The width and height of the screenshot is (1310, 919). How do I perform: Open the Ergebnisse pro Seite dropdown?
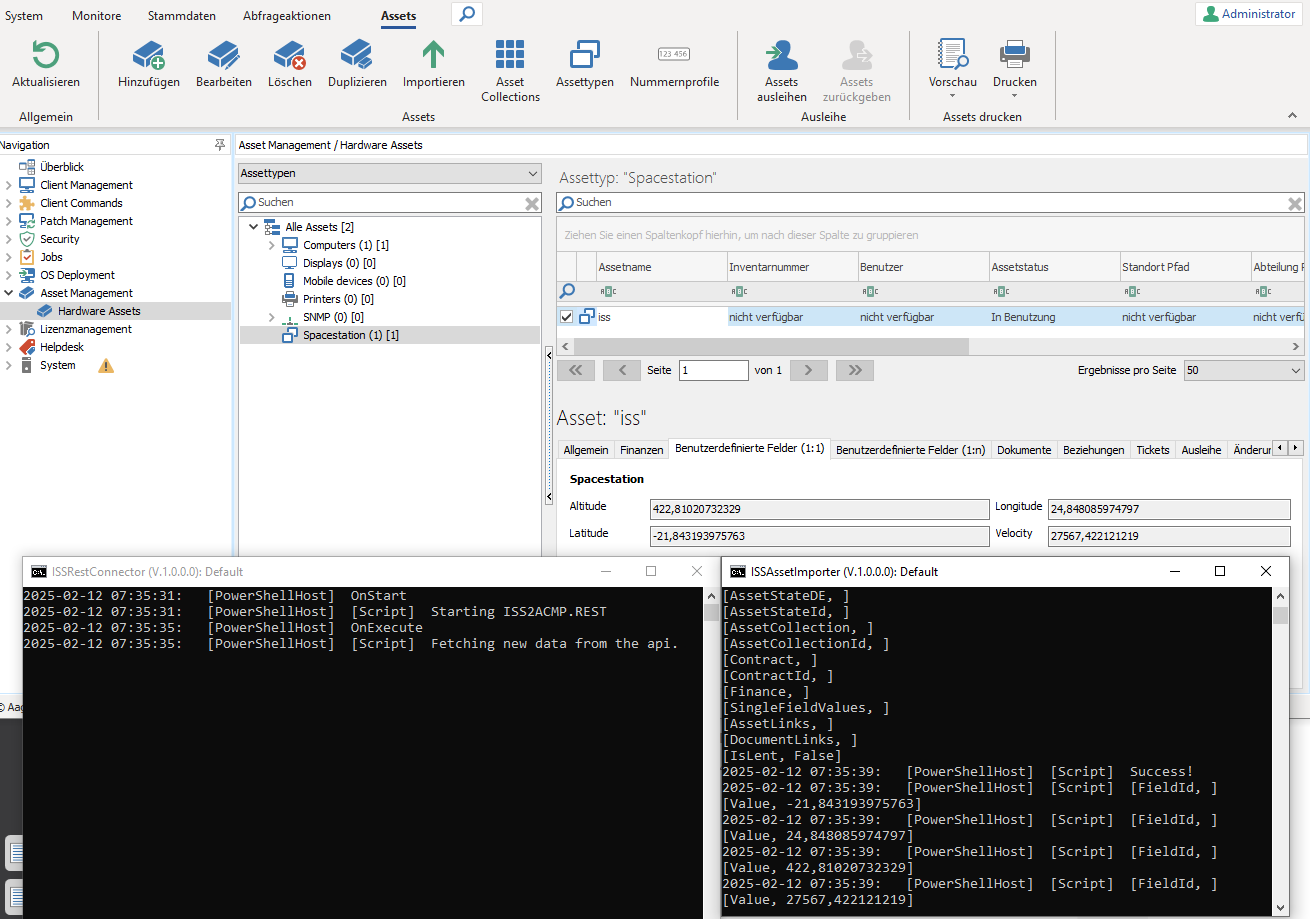(x=1243, y=370)
